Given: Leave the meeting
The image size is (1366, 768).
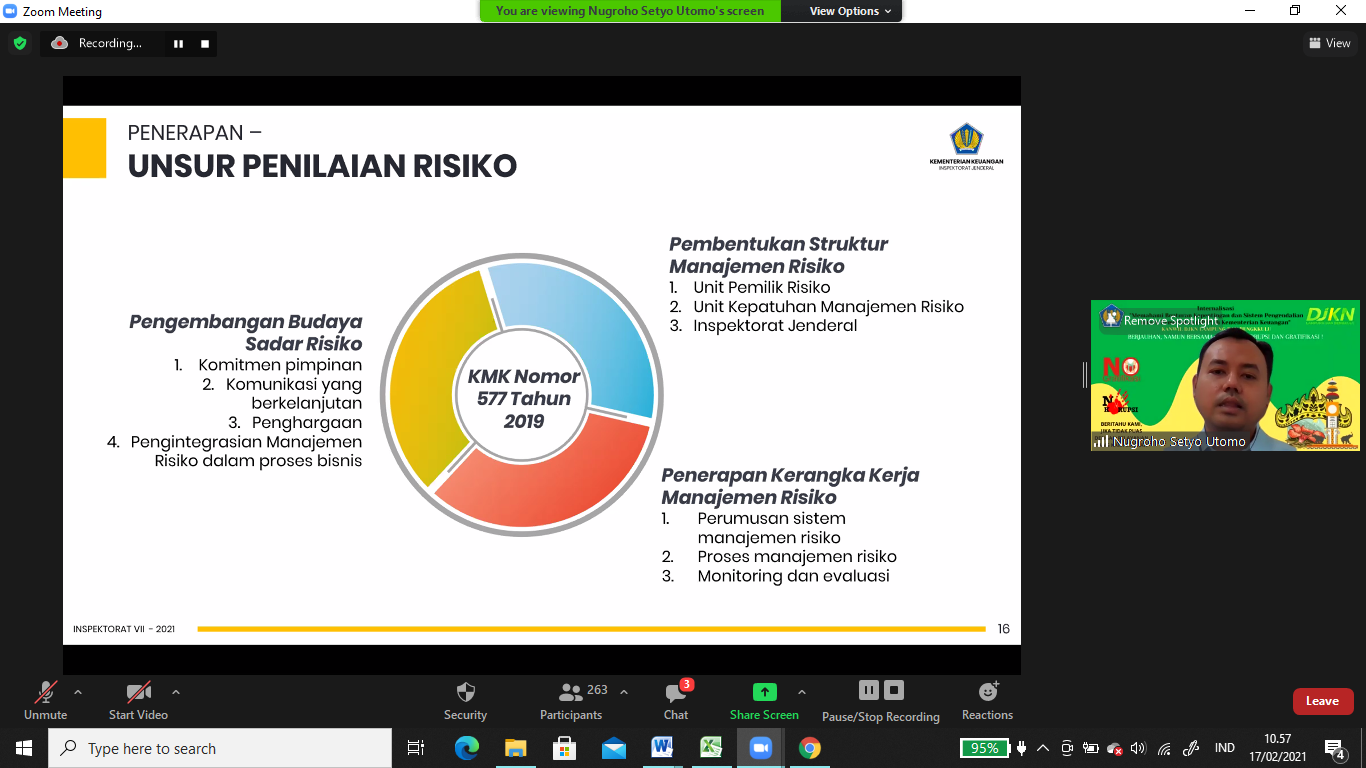Looking at the screenshot, I should (x=1322, y=701).
